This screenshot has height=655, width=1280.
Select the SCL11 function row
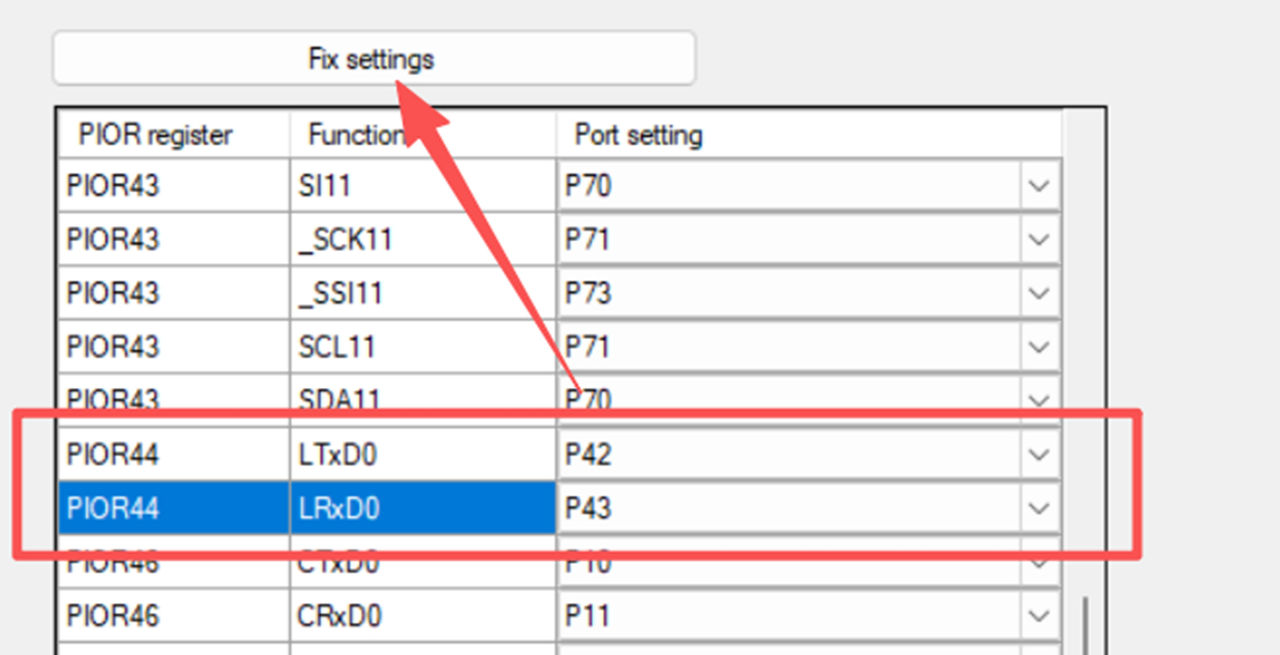pyautogui.click(x=422, y=347)
